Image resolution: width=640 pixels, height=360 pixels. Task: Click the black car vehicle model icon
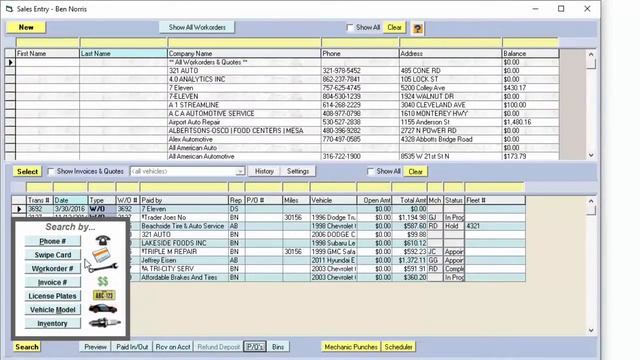point(103,309)
